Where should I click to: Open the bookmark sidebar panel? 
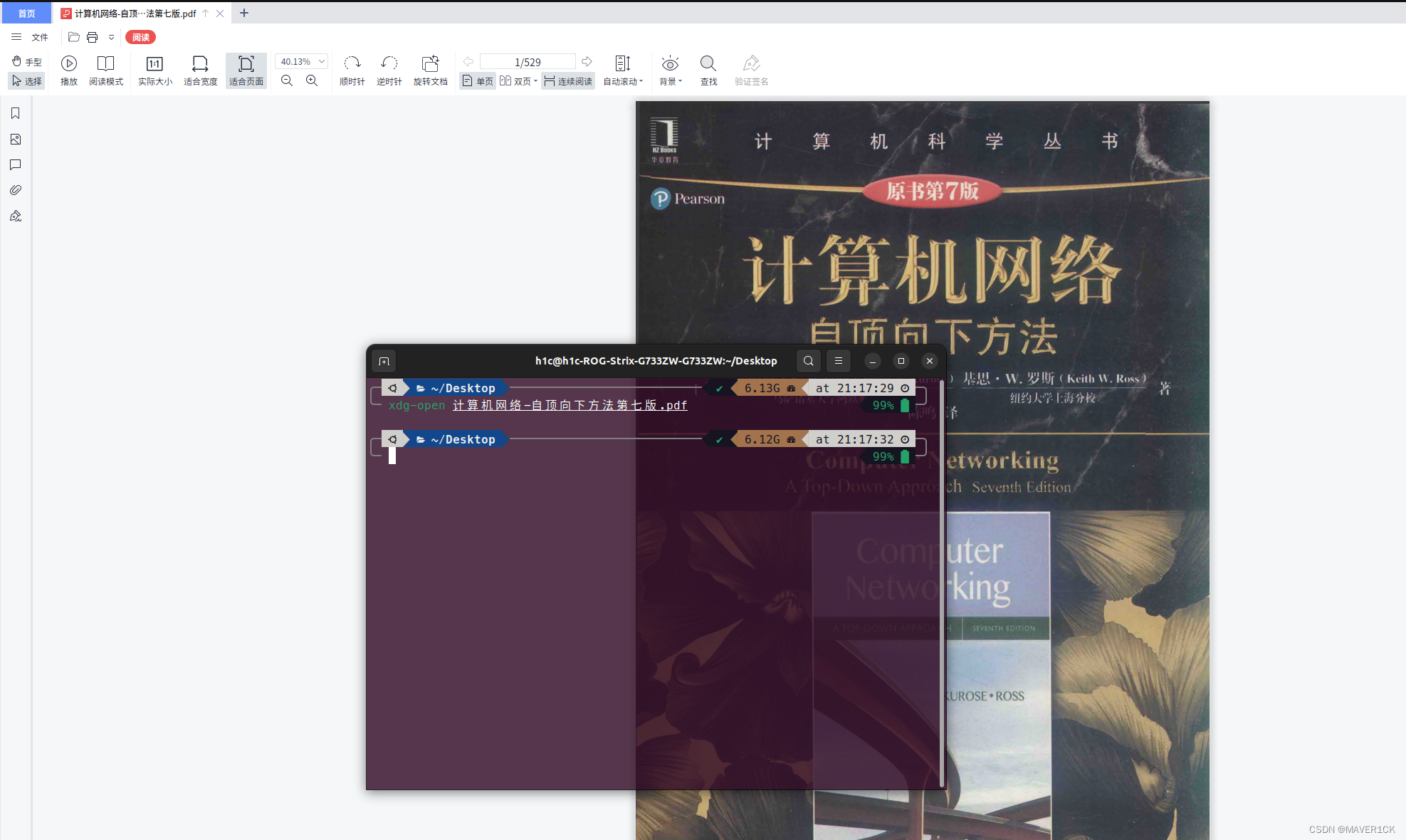point(16,113)
